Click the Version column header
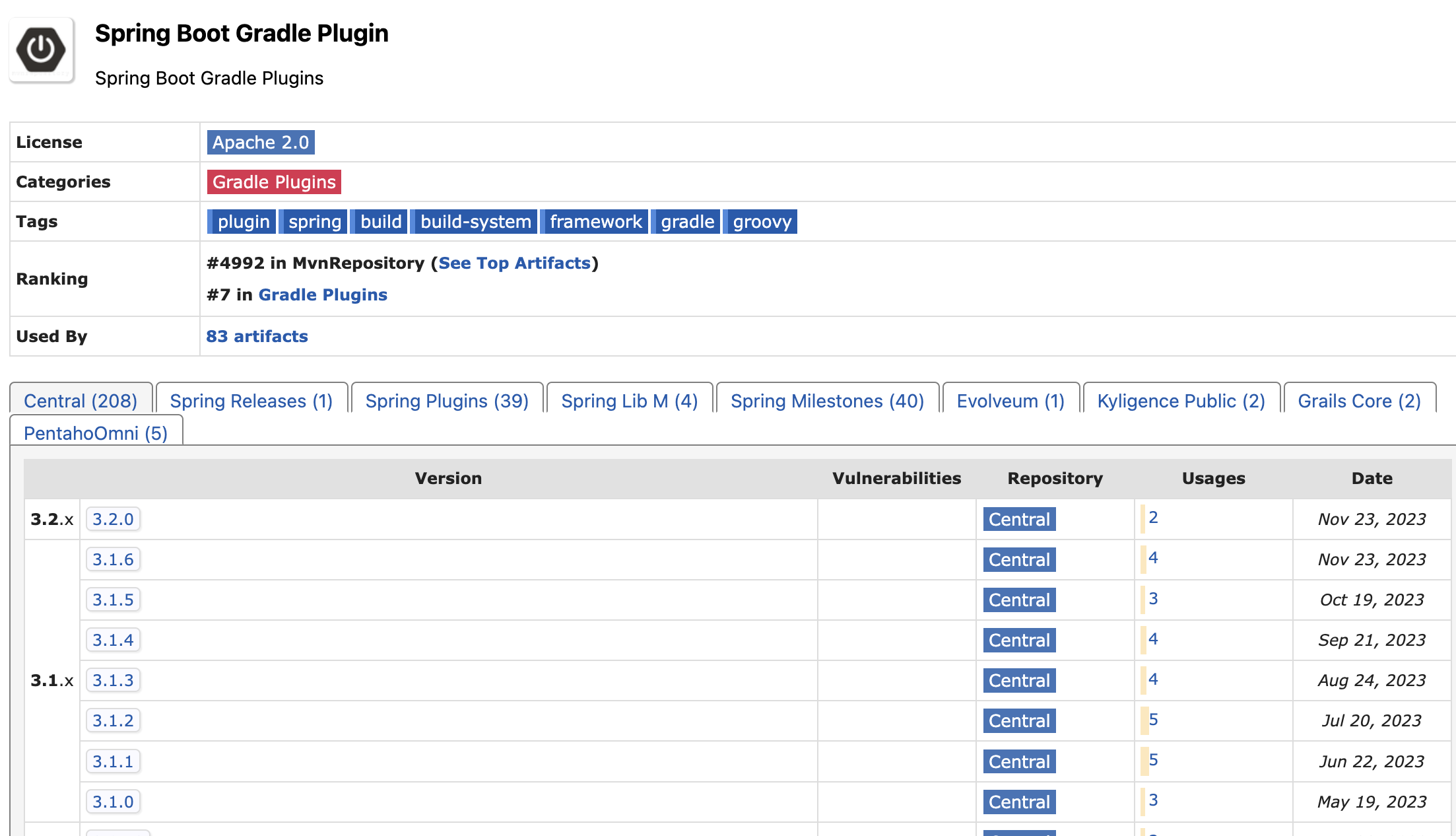Viewport: 1456px width, 836px height. tap(448, 478)
